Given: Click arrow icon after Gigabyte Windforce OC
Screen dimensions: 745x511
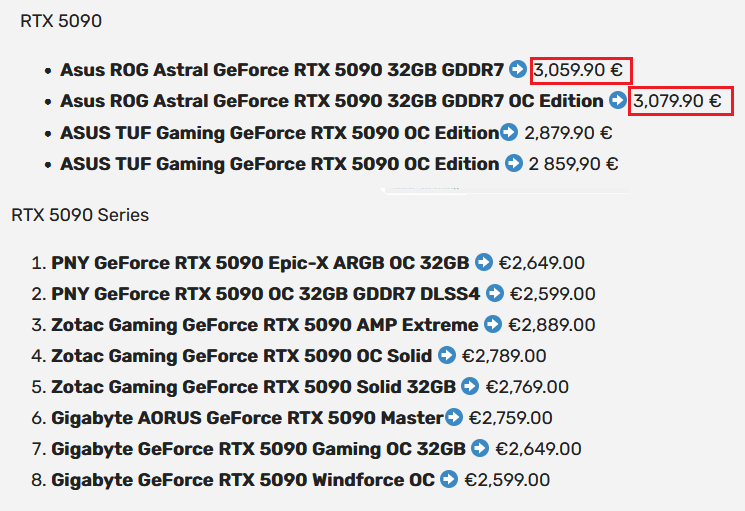Looking at the screenshot, I should (449, 479).
